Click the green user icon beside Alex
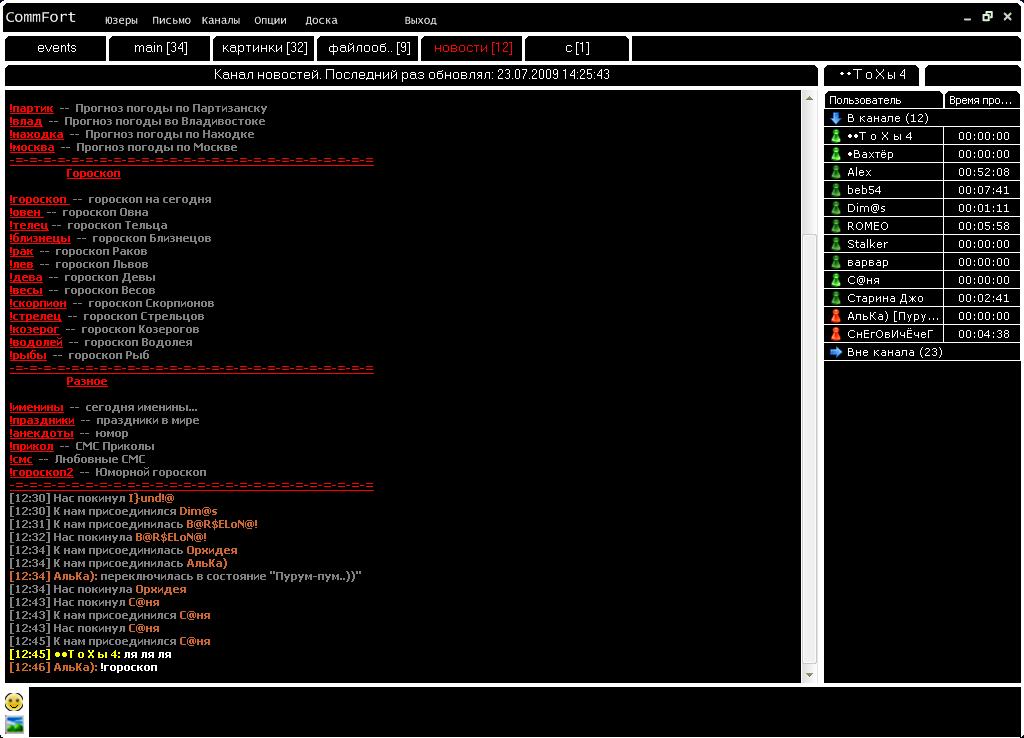 coord(836,172)
